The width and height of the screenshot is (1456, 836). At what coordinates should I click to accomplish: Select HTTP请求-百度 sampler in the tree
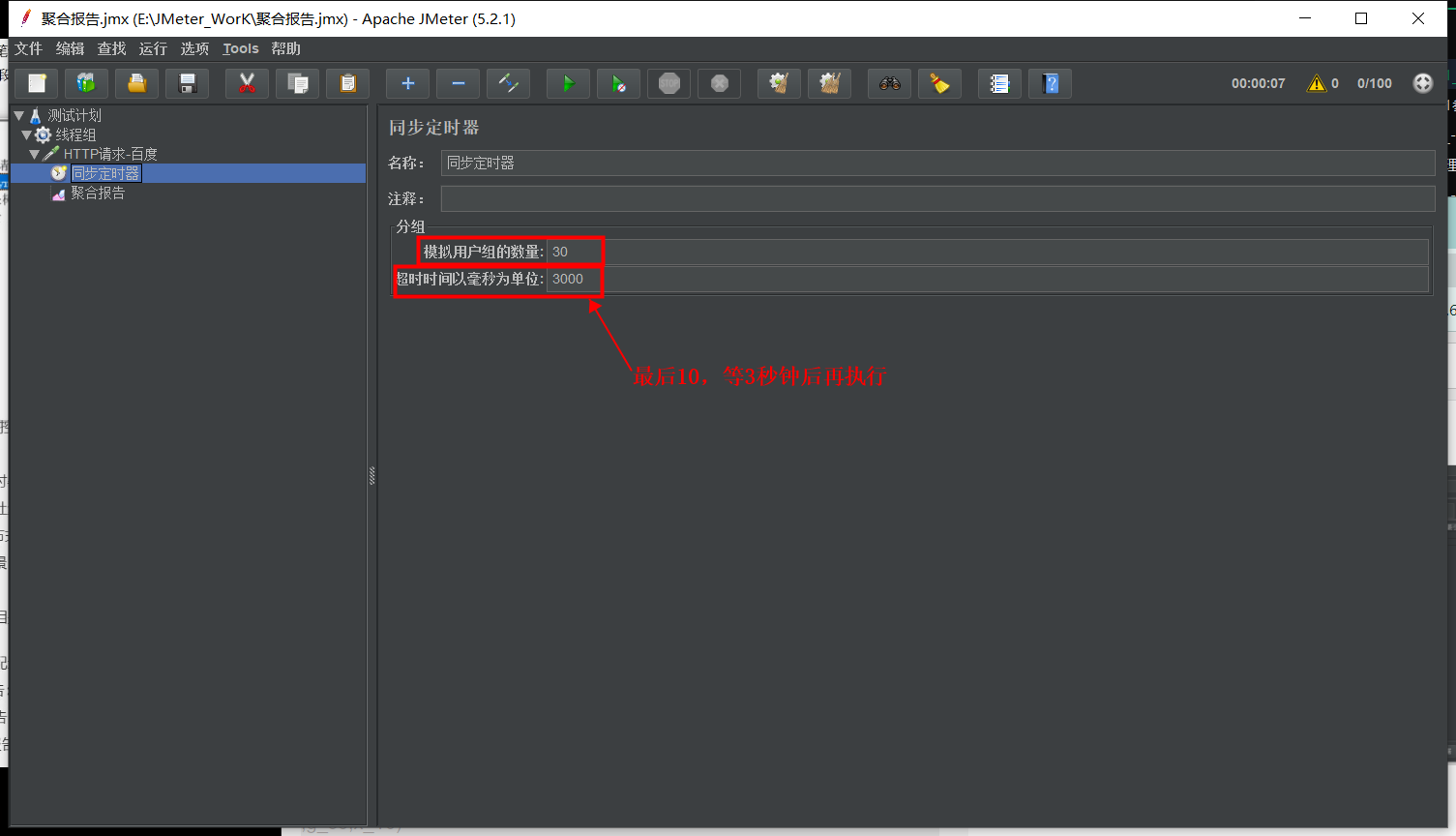pyautogui.click(x=110, y=154)
